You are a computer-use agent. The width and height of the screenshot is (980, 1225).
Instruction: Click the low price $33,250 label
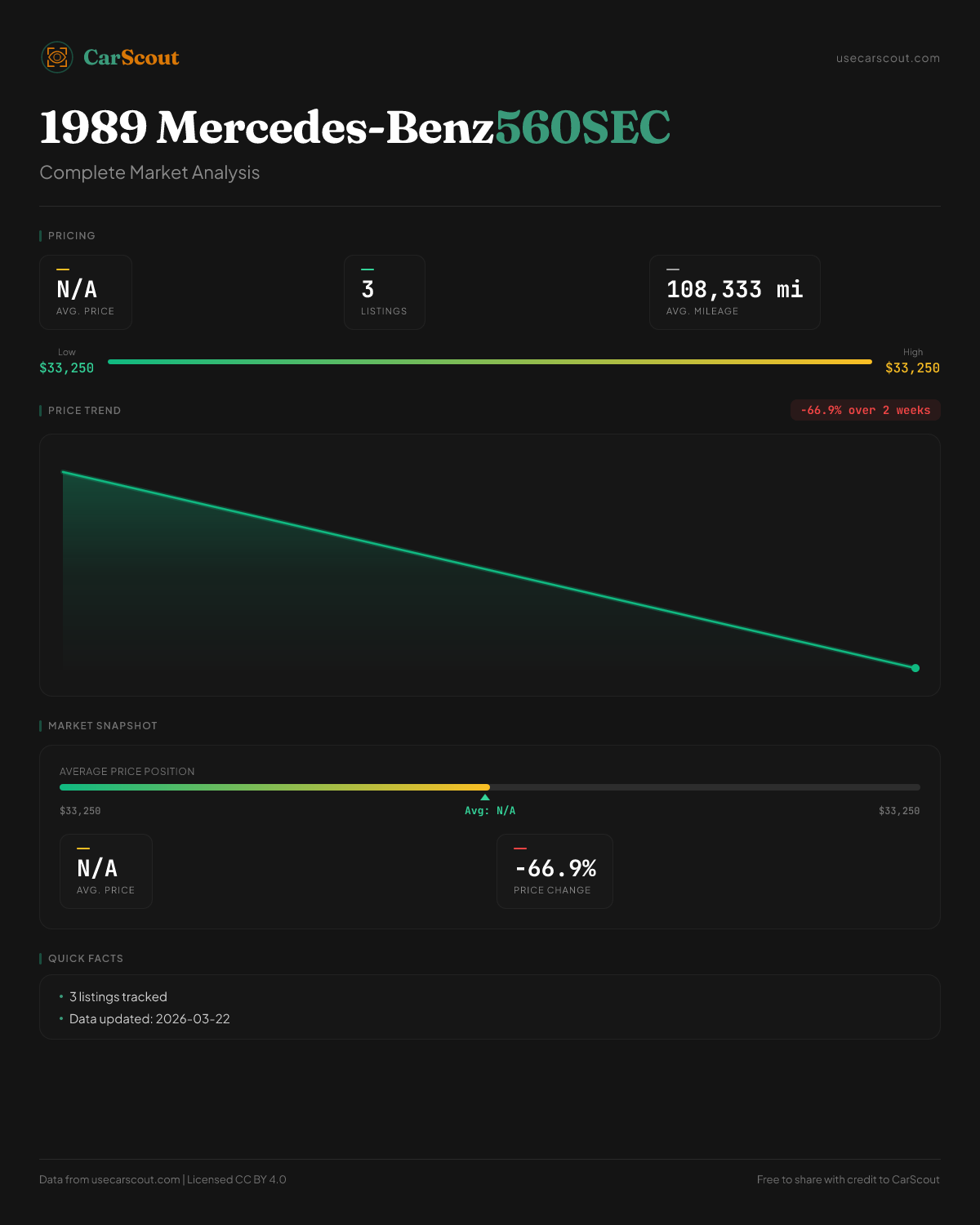tap(67, 367)
